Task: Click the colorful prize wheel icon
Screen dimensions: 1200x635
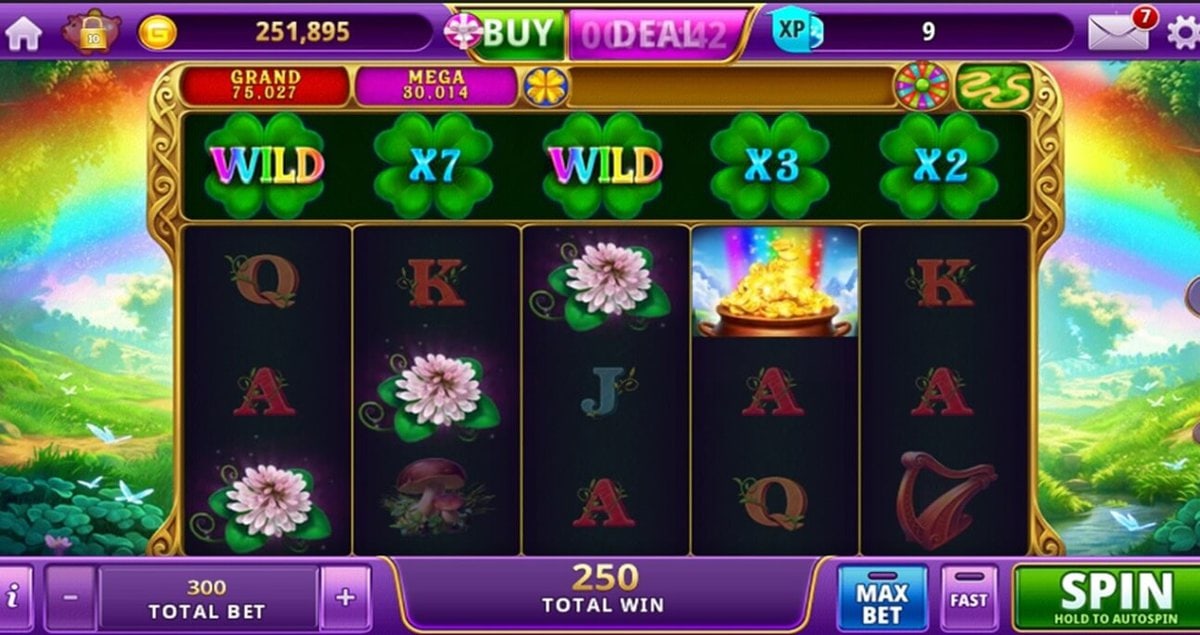Action: pyautogui.click(x=921, y=86)
